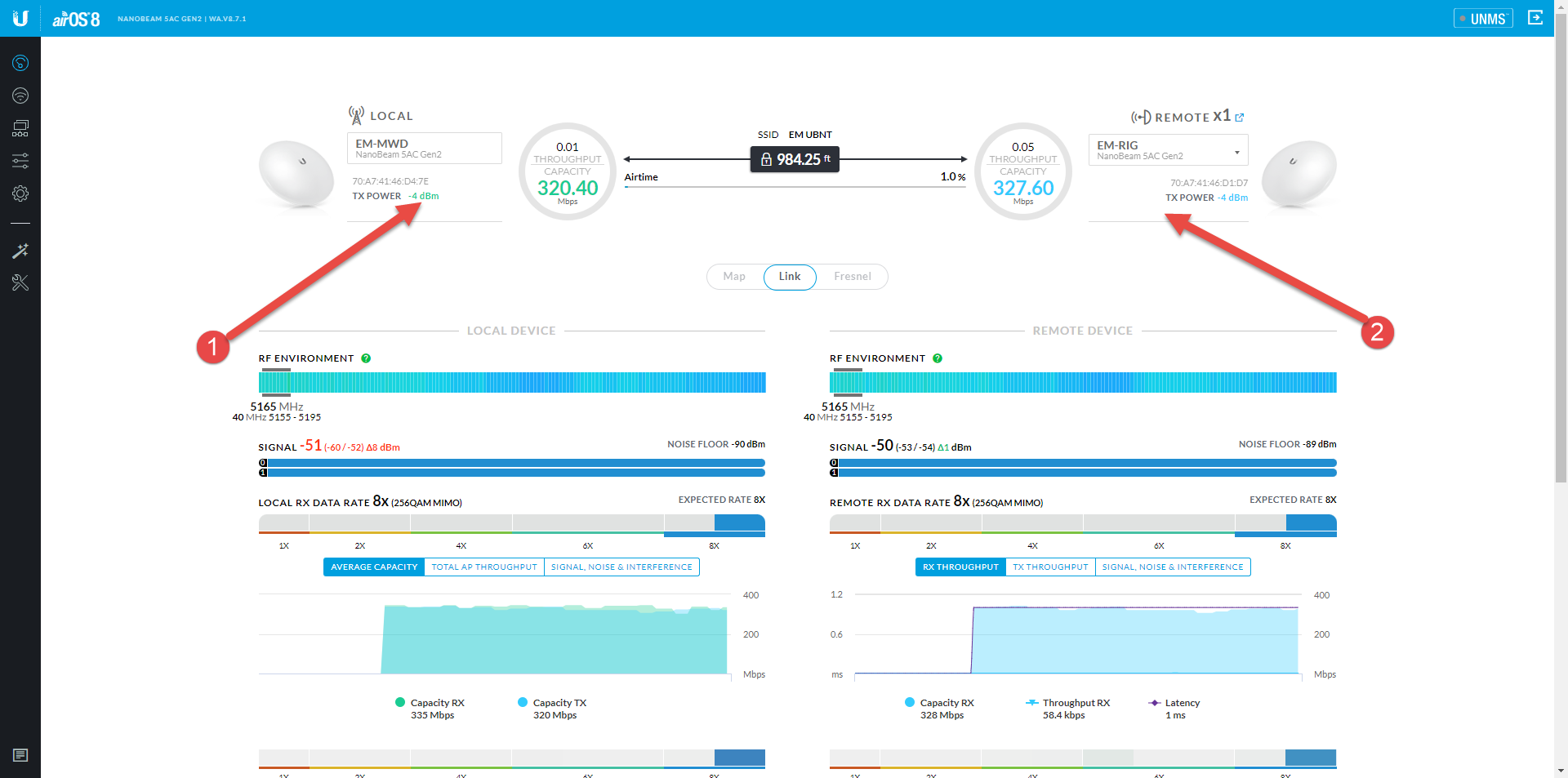The width and height of the screenshot is (1568, 778).
Task: Click the remote Noise Floor -89 dBm text
Action: (1288, 444)
